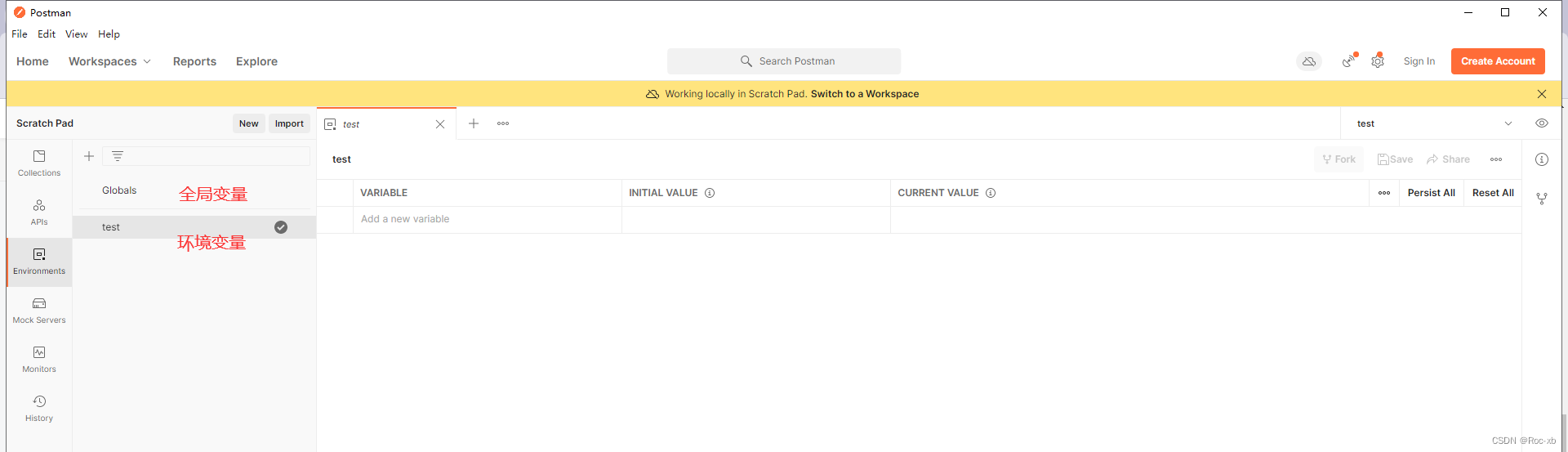Click the New button in Scratch Pad
This screenshot has height=452, width=1568.
click(249, 123)
